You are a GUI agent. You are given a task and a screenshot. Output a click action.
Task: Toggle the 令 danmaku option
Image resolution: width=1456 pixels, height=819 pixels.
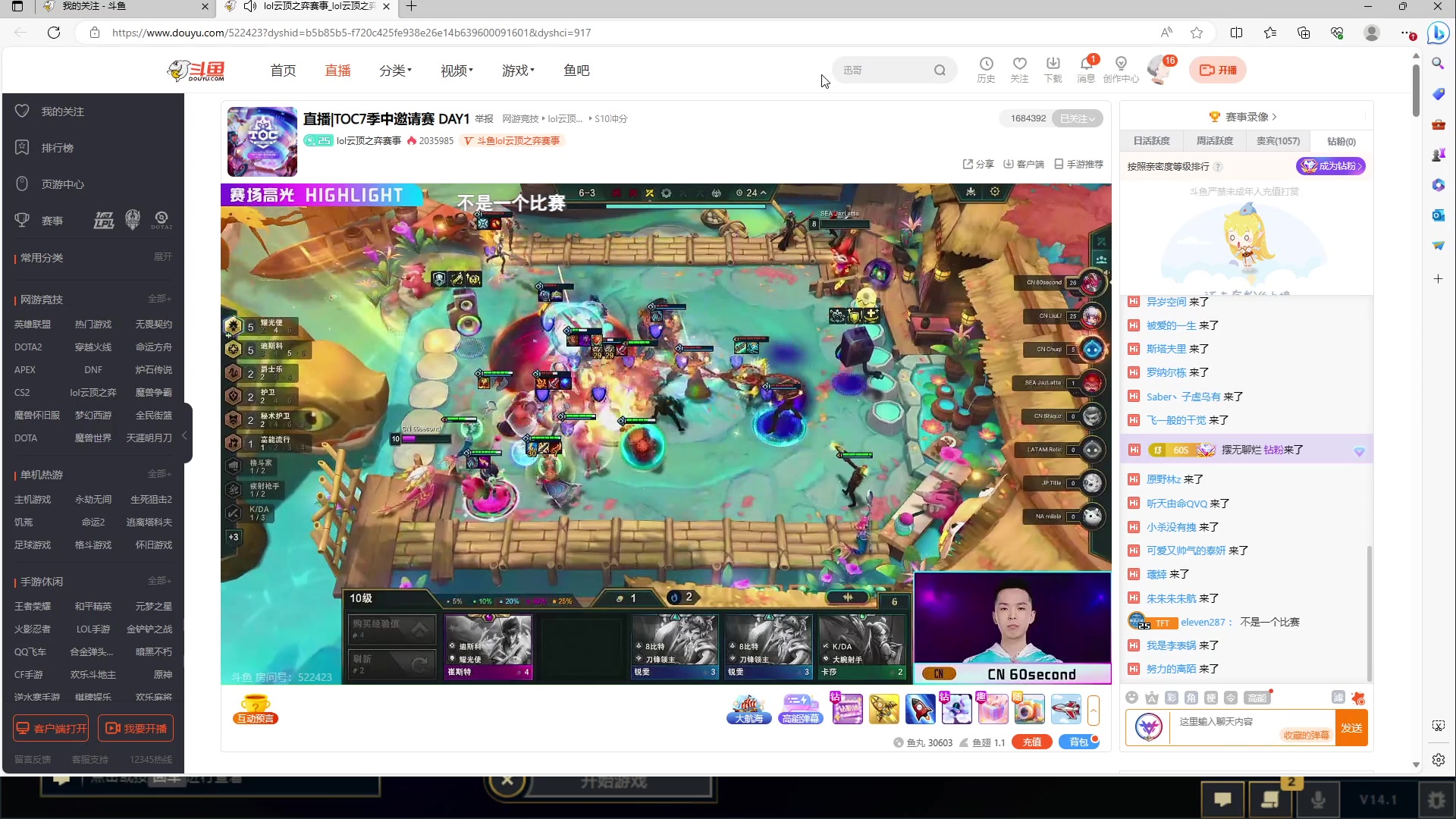pyautogui.click(x=1231, y=698)
